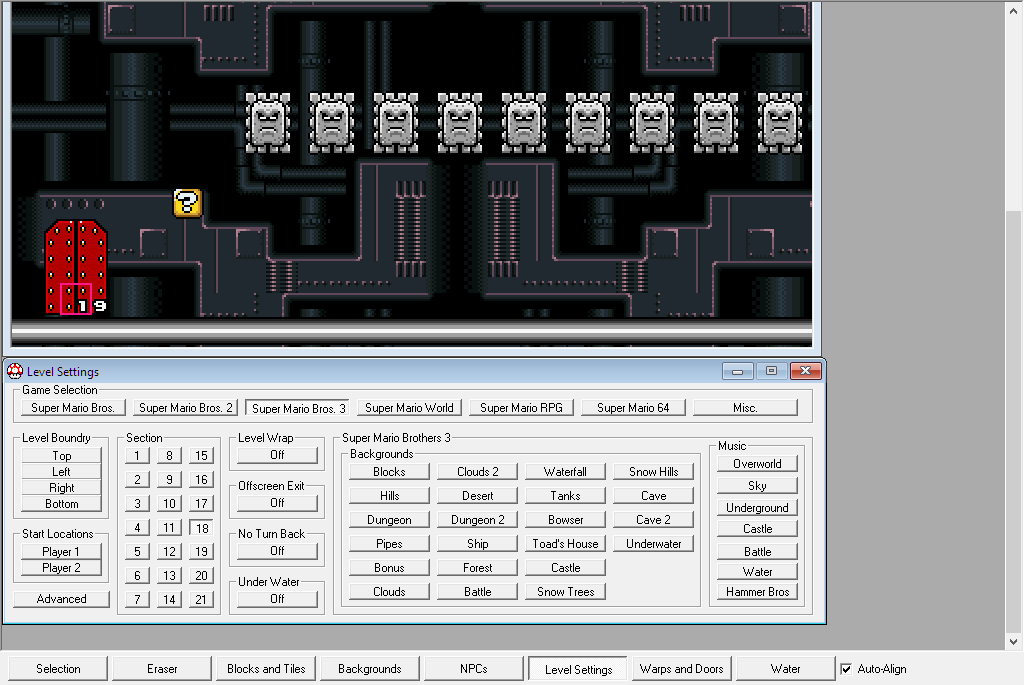Select Underground music
Screen dimensions: 1024x685
pos(758,508)
